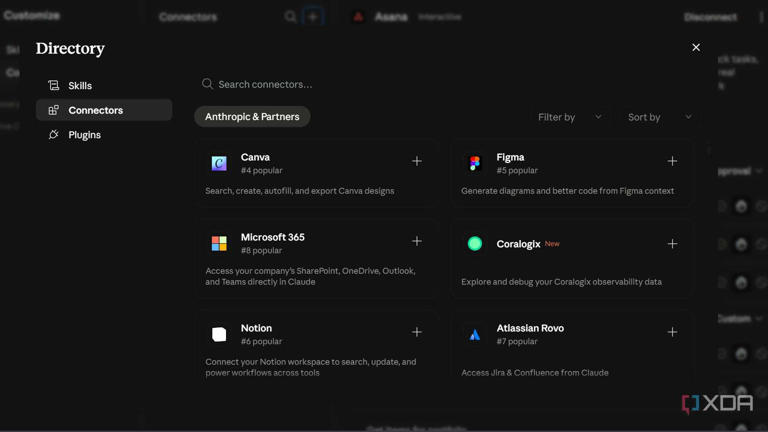This screenshot has height=432, width=768.
Task: Add the Figma connector
Action: coord(672,161)
